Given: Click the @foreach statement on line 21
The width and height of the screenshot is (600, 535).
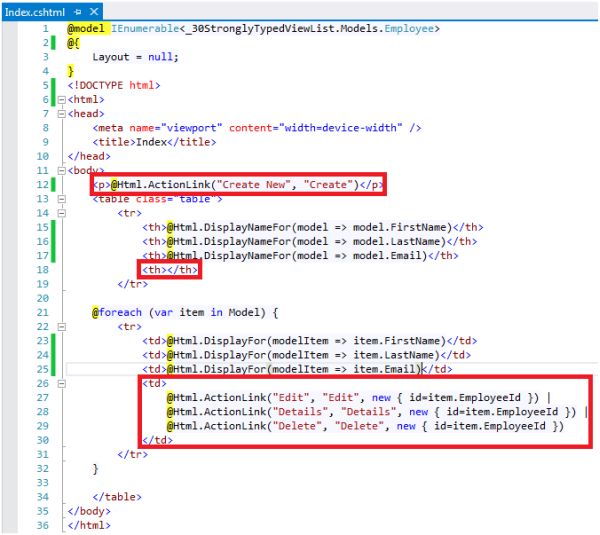Looking at the screenshot, I should point(185,313).
